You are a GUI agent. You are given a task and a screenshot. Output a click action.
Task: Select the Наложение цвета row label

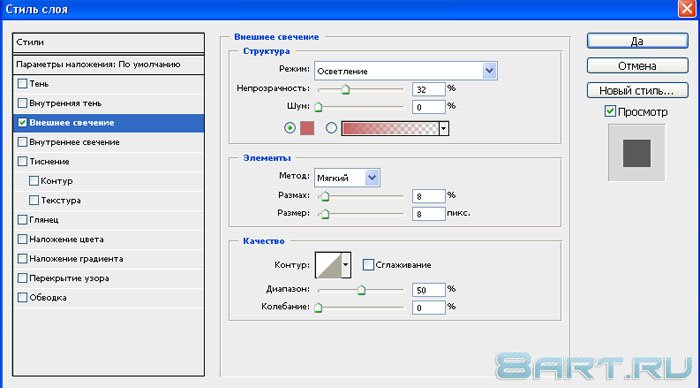tap(66, 239)
